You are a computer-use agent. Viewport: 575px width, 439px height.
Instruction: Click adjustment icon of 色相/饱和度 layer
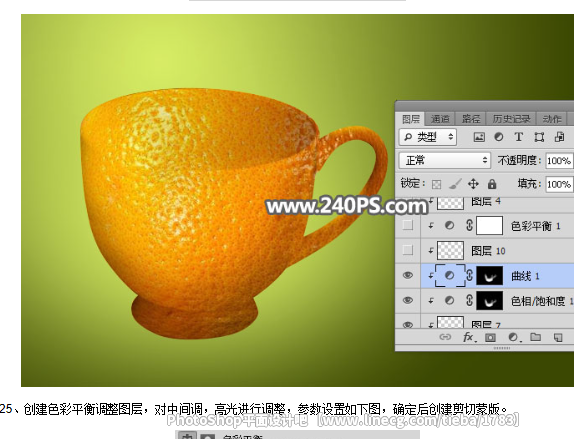pyautogui.click(x=450, y=301)
